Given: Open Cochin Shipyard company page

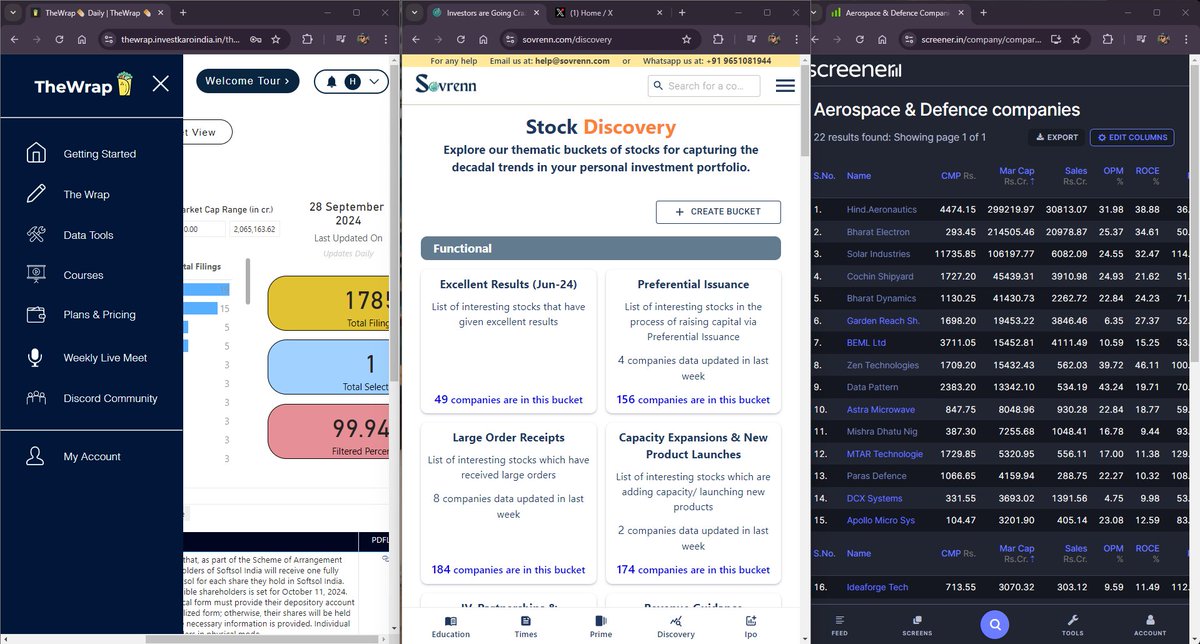Looking at the screenshot, I should point(880,276).
